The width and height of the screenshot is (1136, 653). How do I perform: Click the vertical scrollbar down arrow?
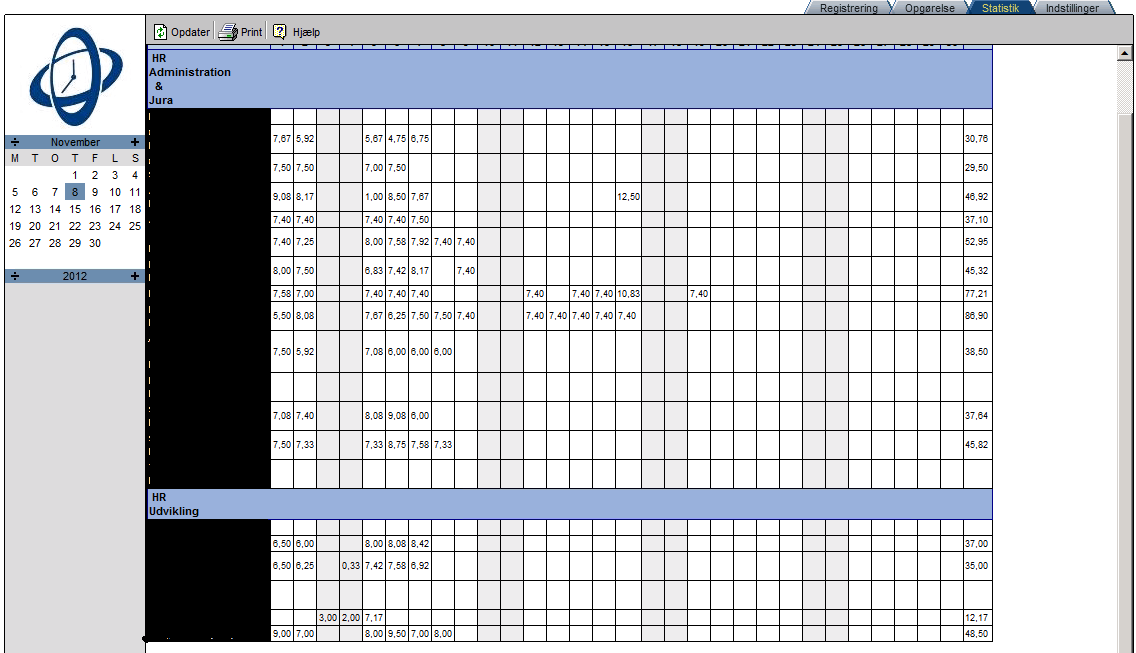[x=1124, y=645]
